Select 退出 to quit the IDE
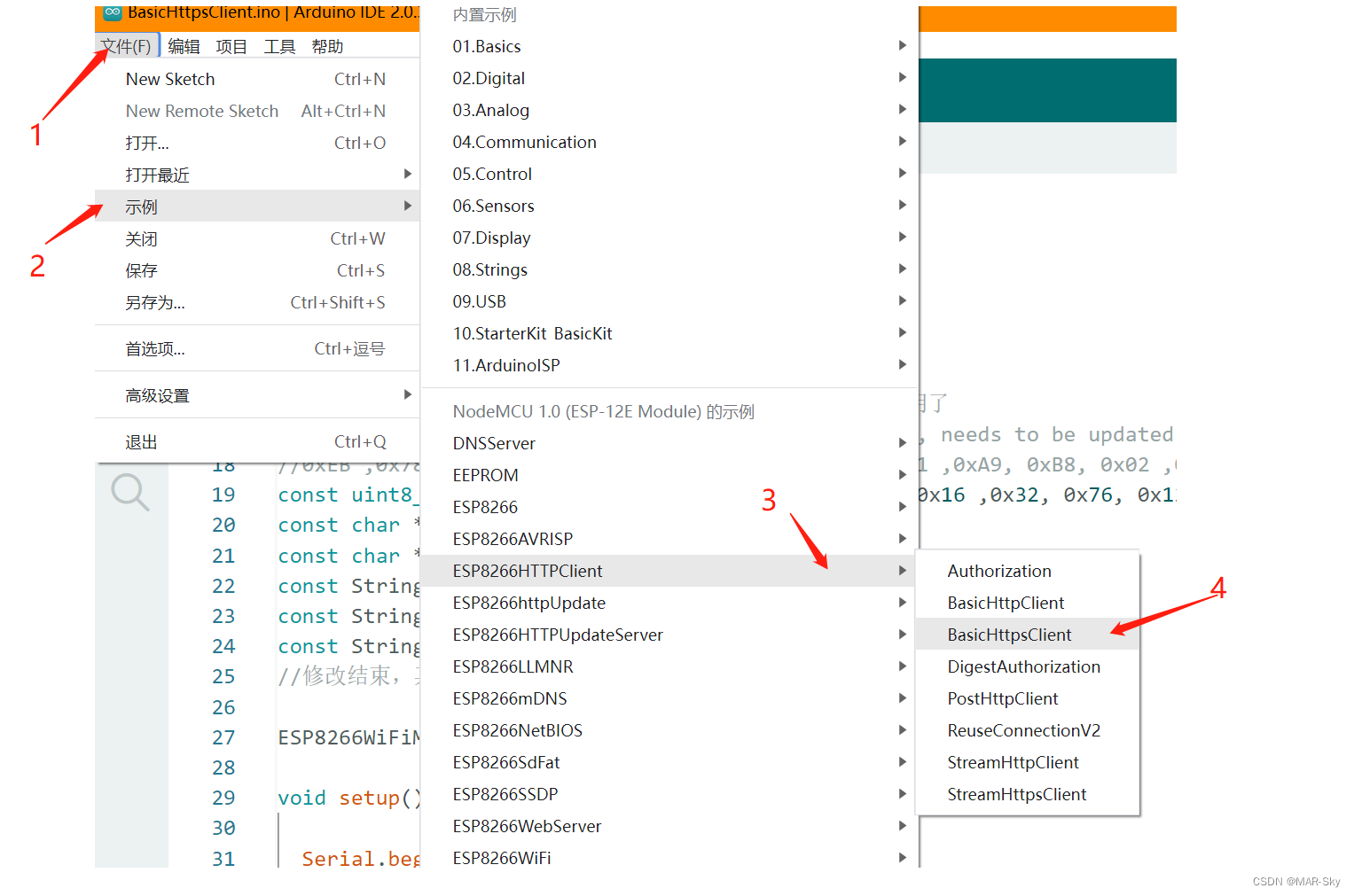Image resolution: width=1354 pixels, height=896 pixels. point(140,440)
